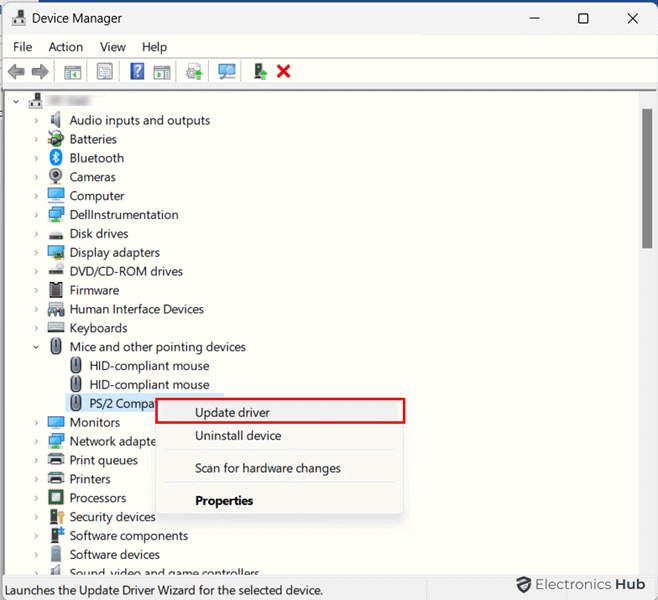
Task: Choose Update driver from context menu
Action: 232,412
